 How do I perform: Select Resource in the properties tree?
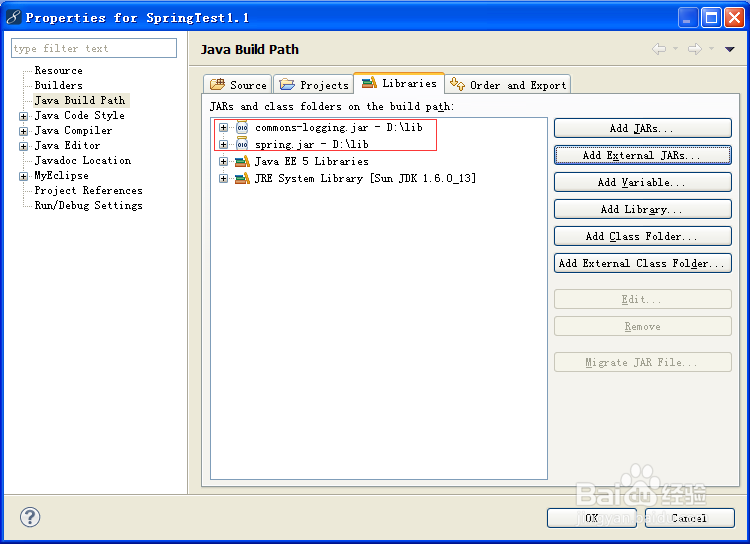58,70
